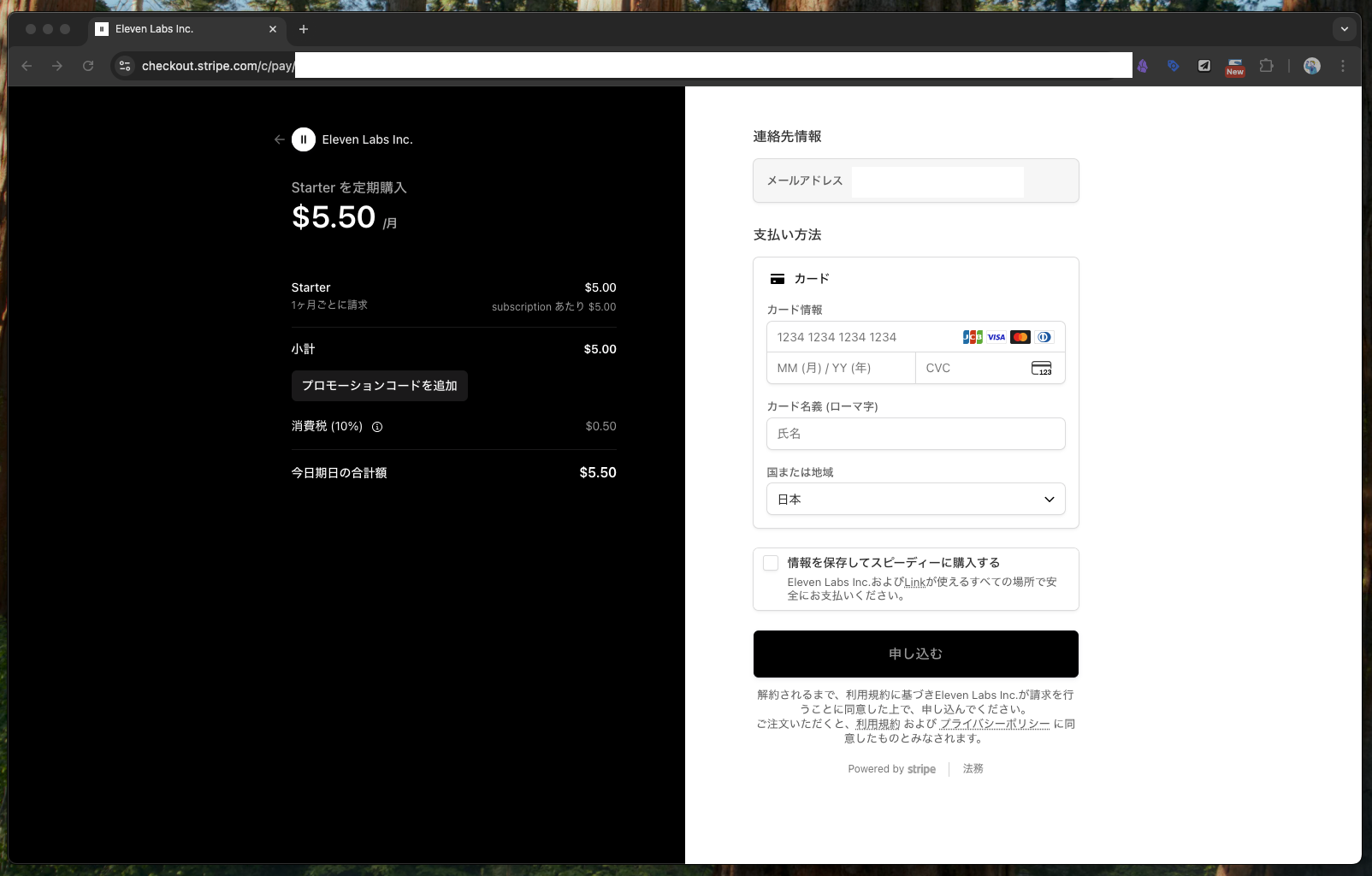The height and width of the screenshot is (876, 1372).
Task: Open the Chrome three-dot menu
Action: point(1343,66)
